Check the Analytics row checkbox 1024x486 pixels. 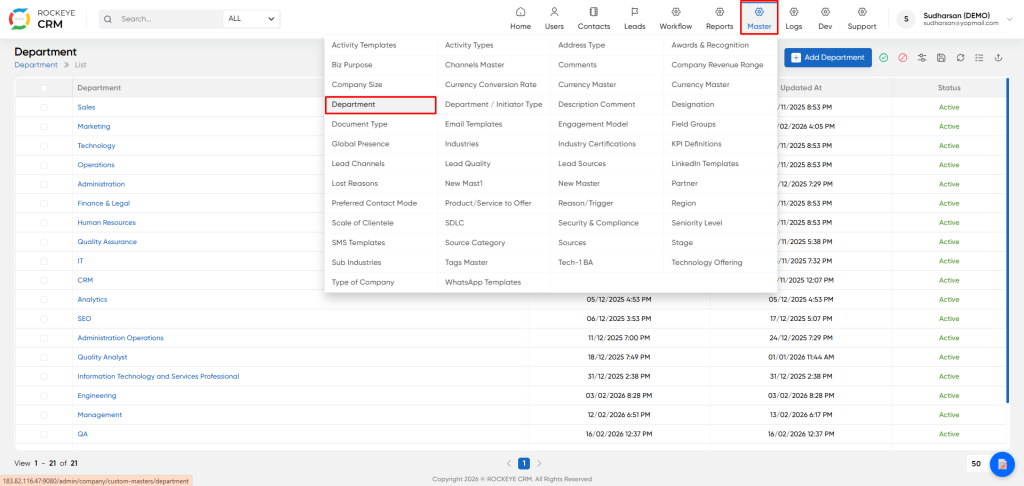click(44, 299)
